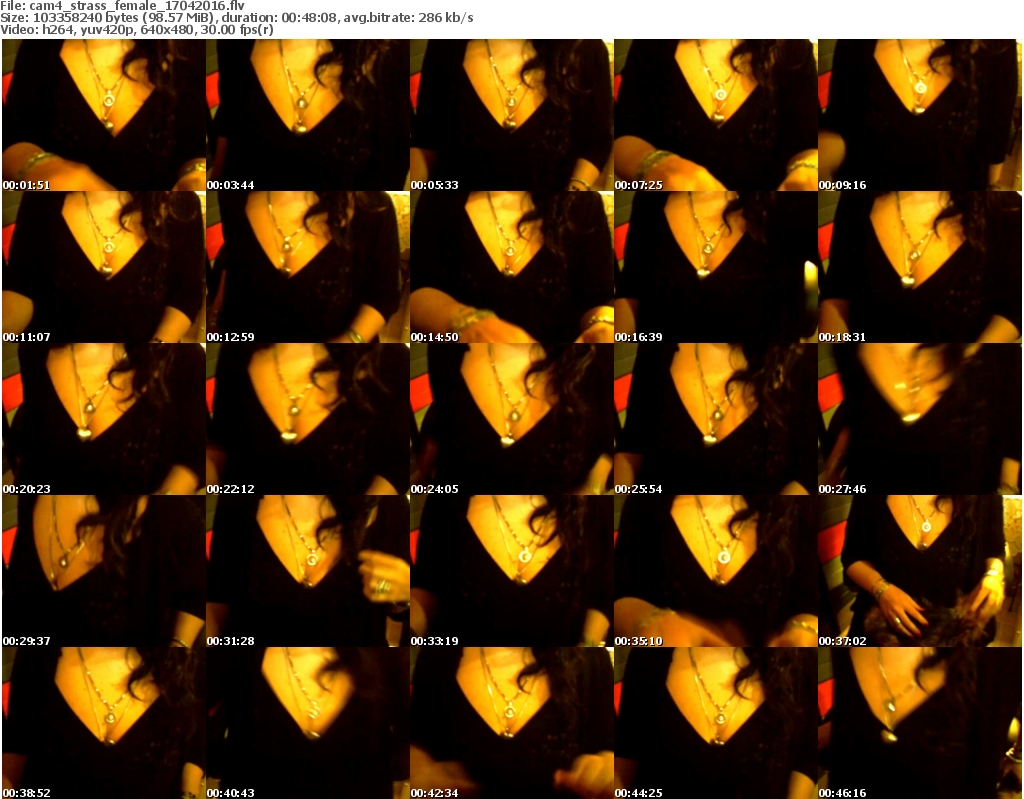Select the thumbnail timestamped 00:24:05

click(x=512, y=419)
